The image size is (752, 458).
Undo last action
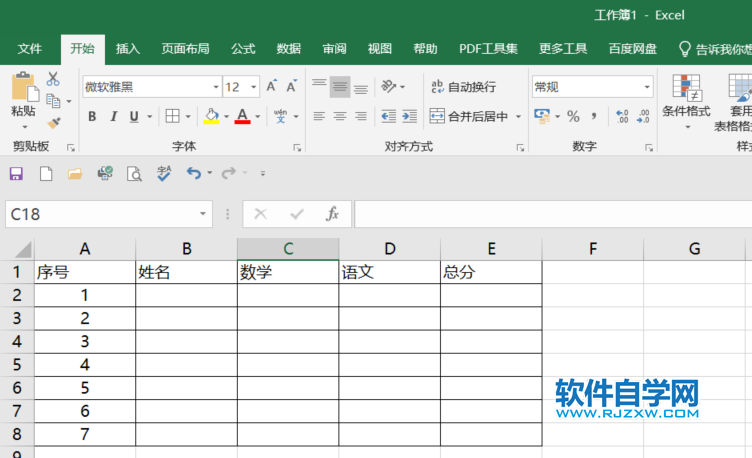194,173
